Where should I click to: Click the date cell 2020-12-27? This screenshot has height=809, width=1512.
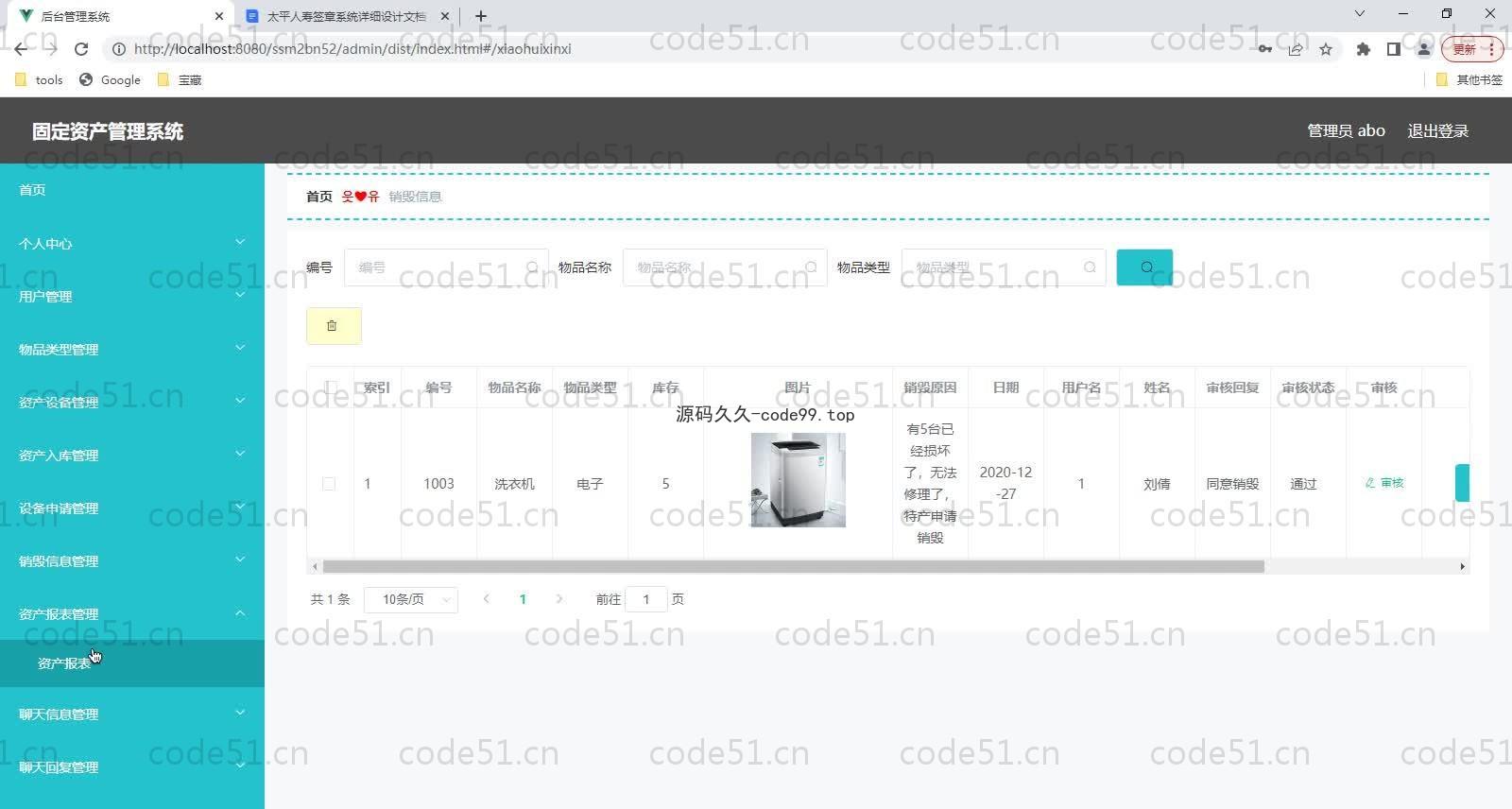(1005, 483)
